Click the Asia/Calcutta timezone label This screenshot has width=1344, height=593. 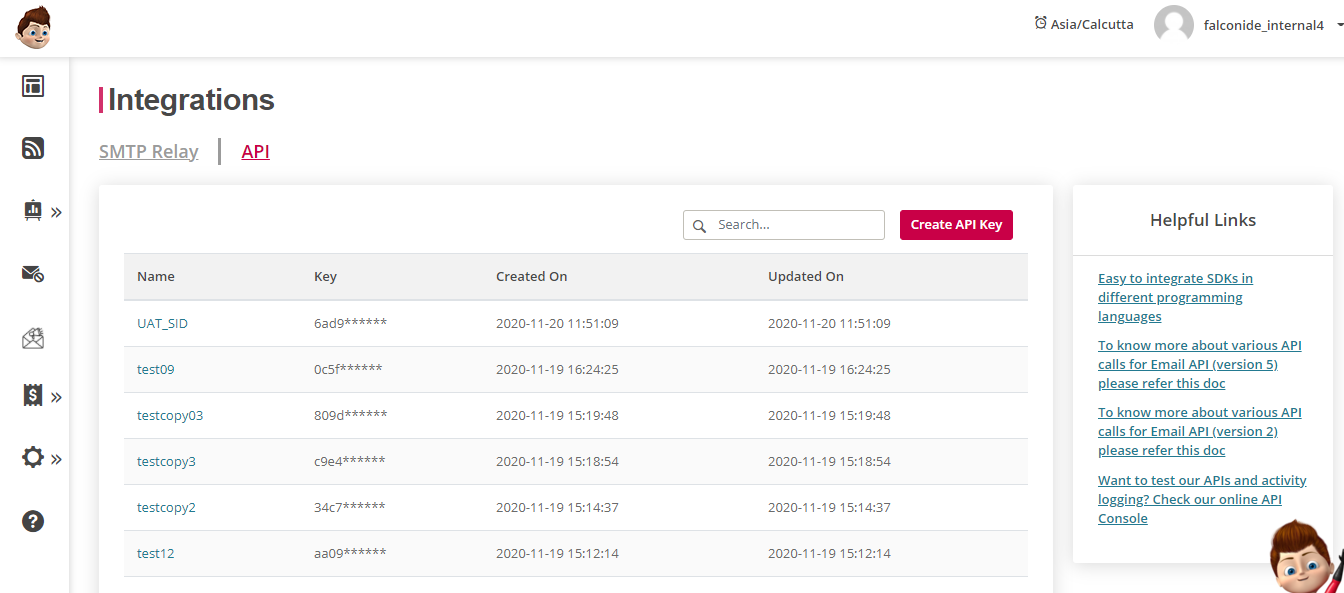coord(1092,24)
